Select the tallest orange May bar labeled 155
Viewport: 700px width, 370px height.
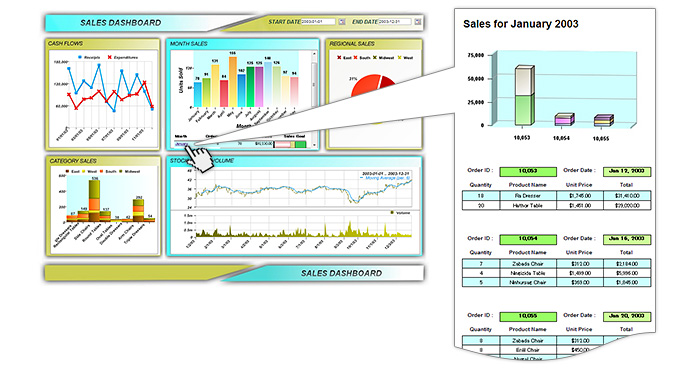pos(233,82)
